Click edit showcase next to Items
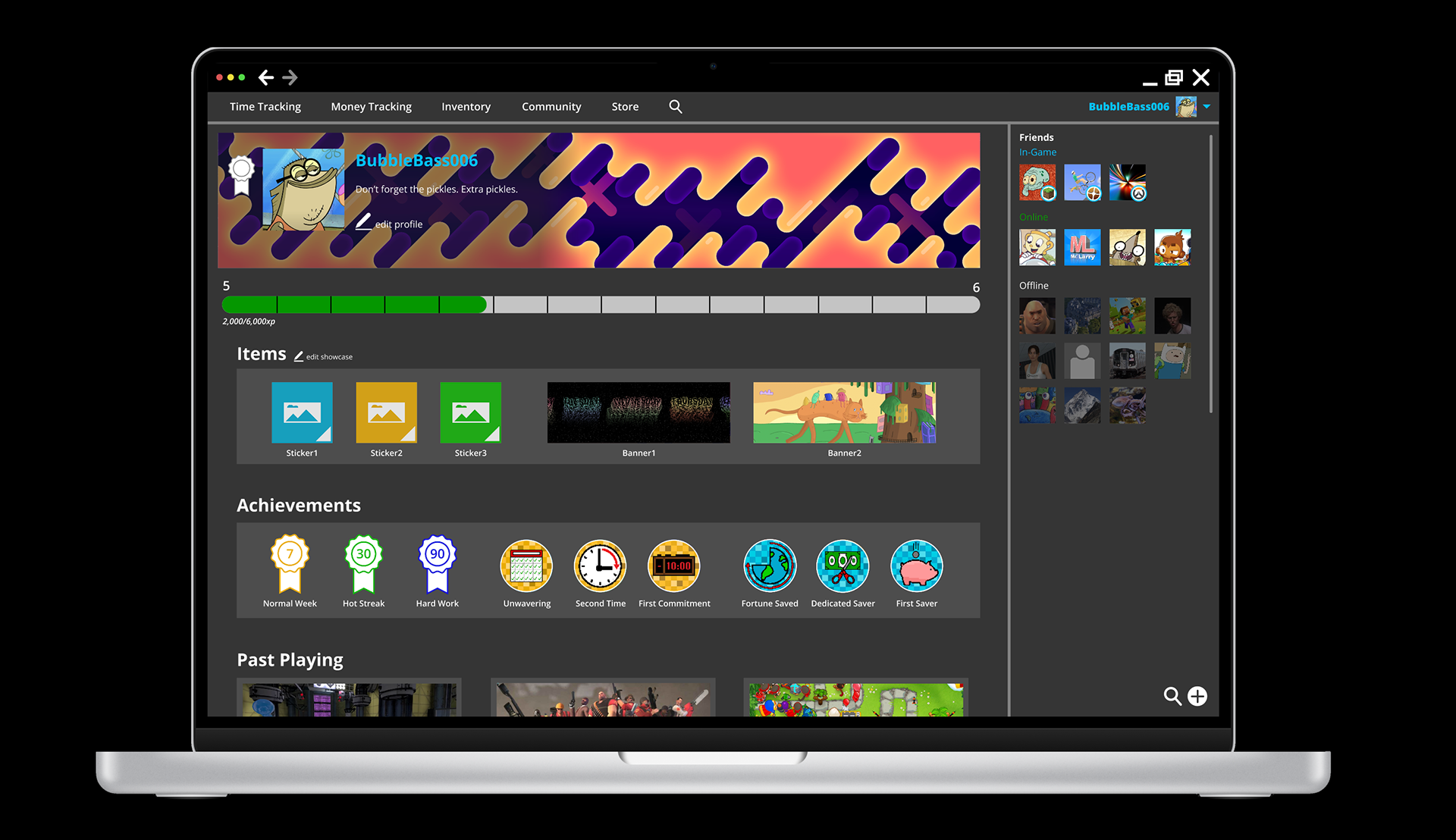Viewport: 1456px width, 840px height. tap(328, 357)
